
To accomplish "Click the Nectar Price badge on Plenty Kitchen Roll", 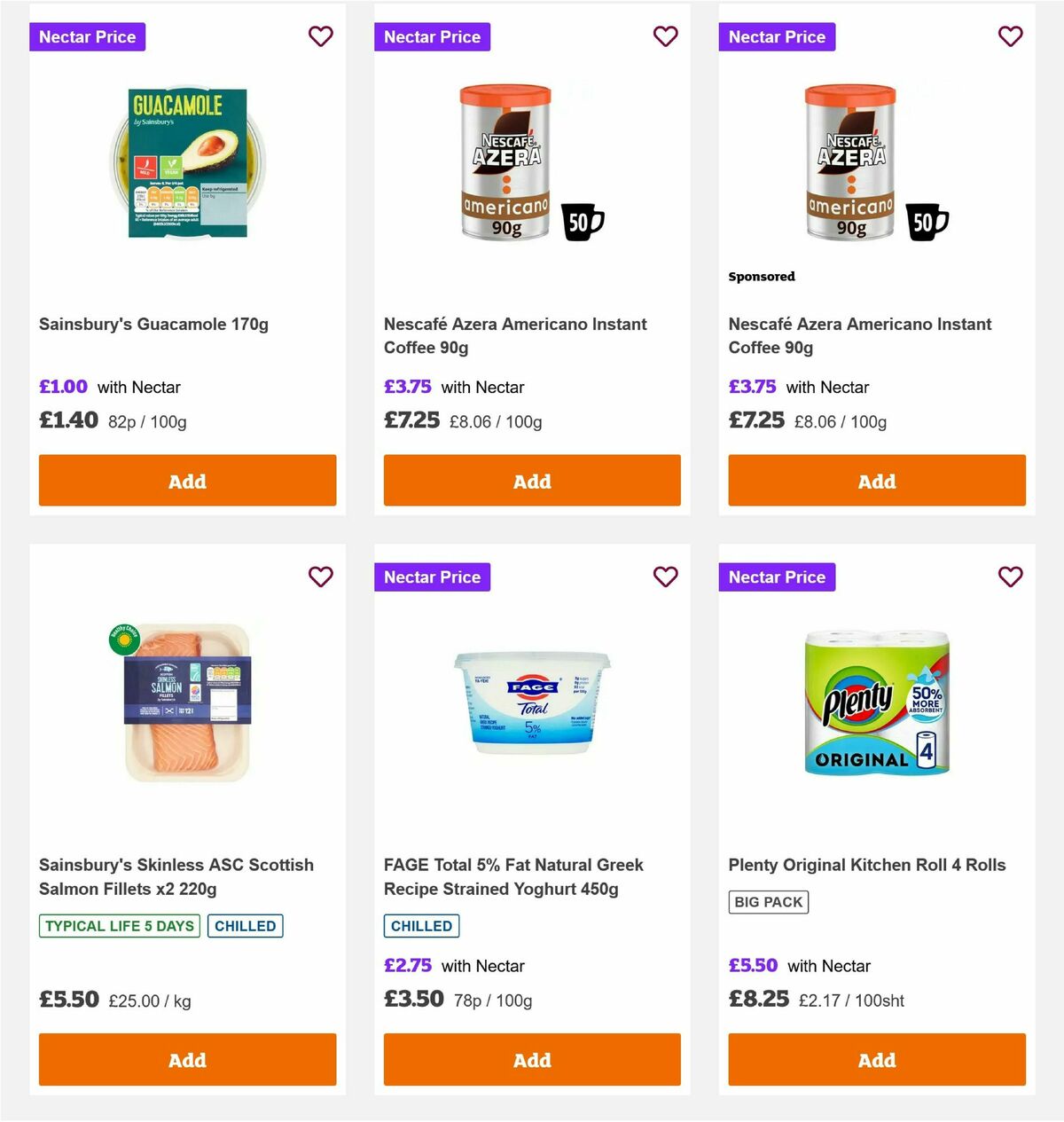I will pyautogui.click(x=777, y=577).
